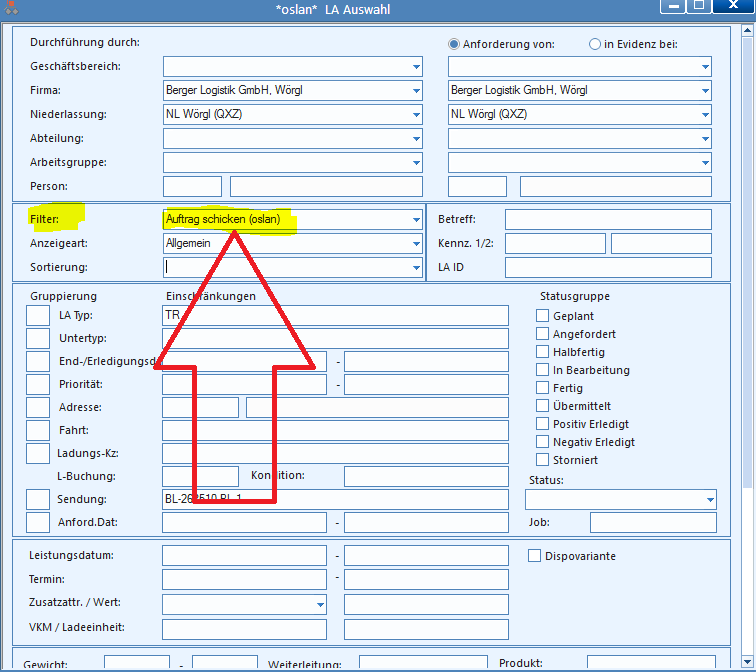
Task: Click the LA ID input field
Action: coord(608,268)
